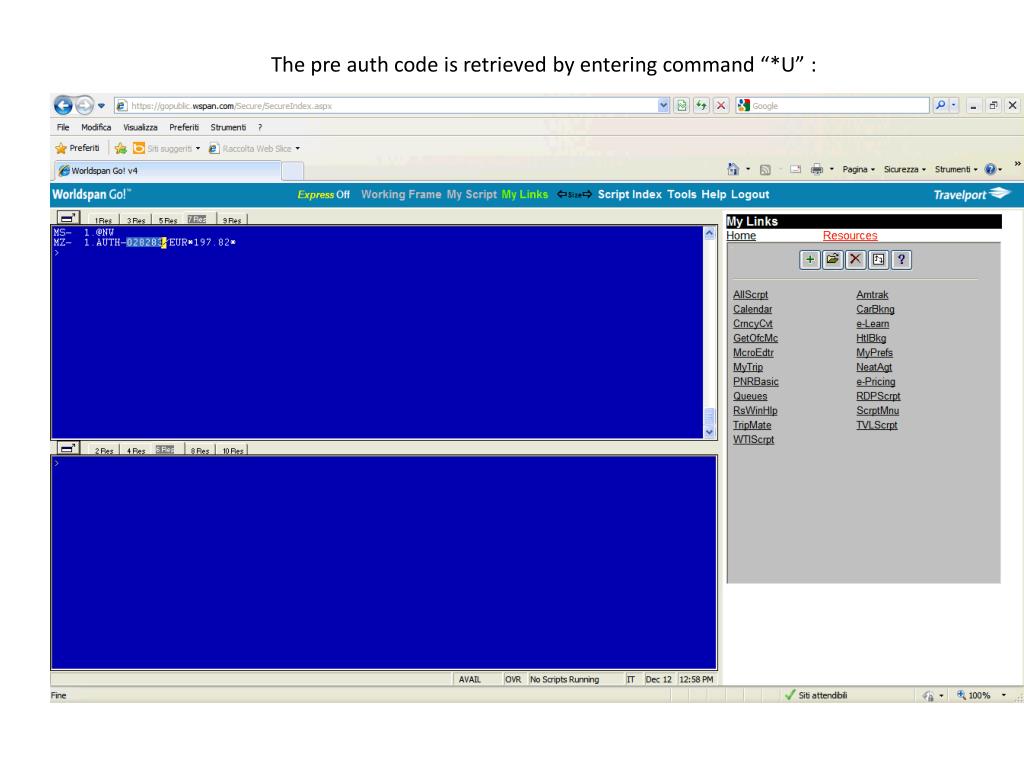This screenshot has width=1024, height=768.
Task: Open the recent pages dropdown beside Forward
Action: pyautogui.click(x=102, y=105)
